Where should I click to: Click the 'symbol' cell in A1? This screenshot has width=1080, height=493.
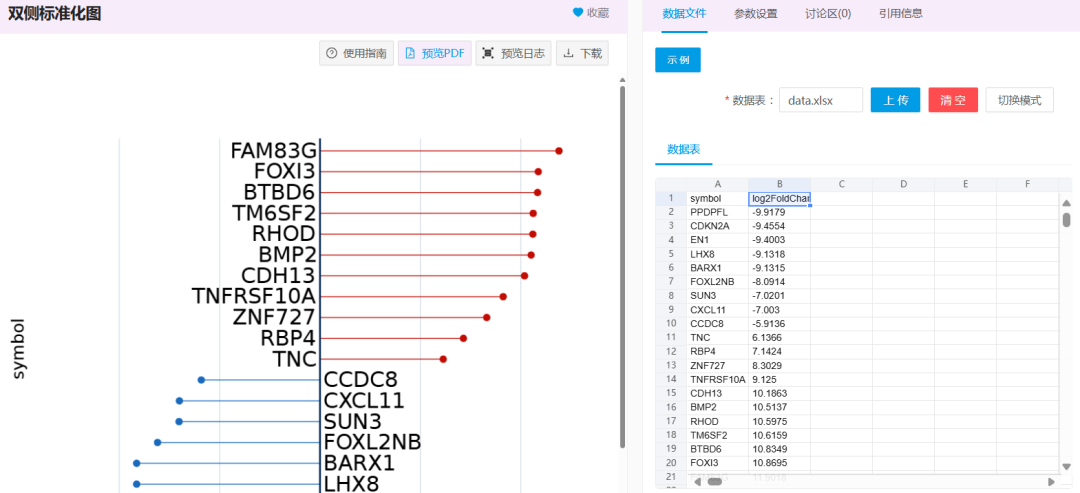click(717, 198)
